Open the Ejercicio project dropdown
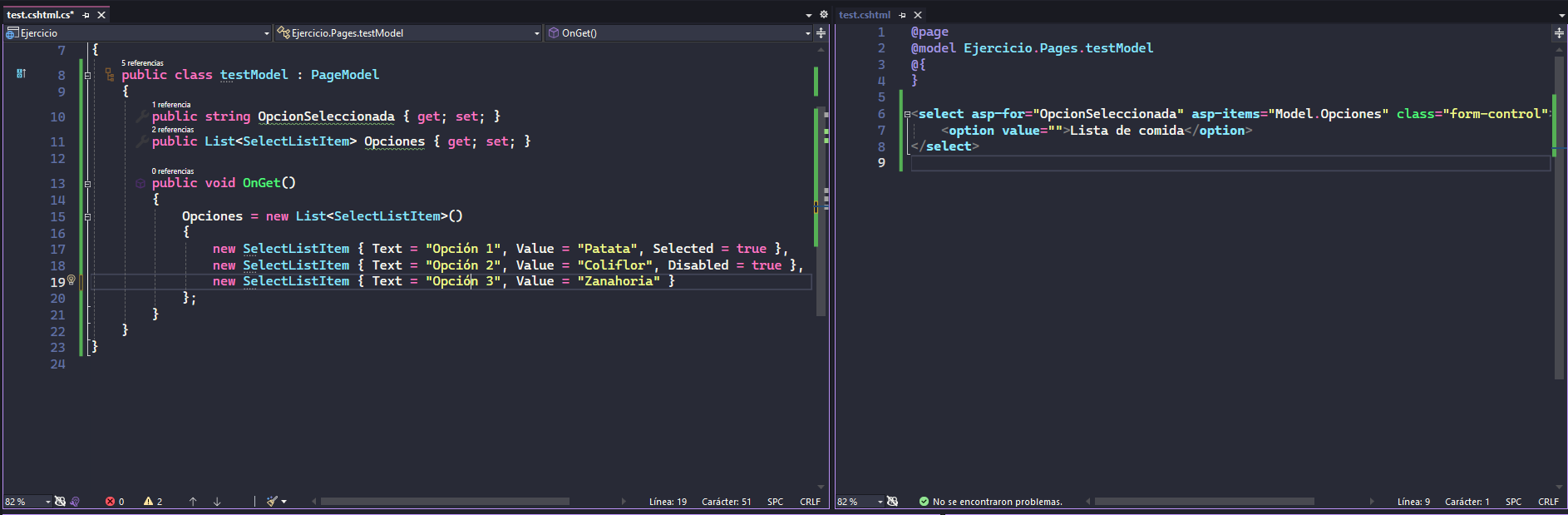This screenshot has height=515, width=1568. click(x=138, y=33)
